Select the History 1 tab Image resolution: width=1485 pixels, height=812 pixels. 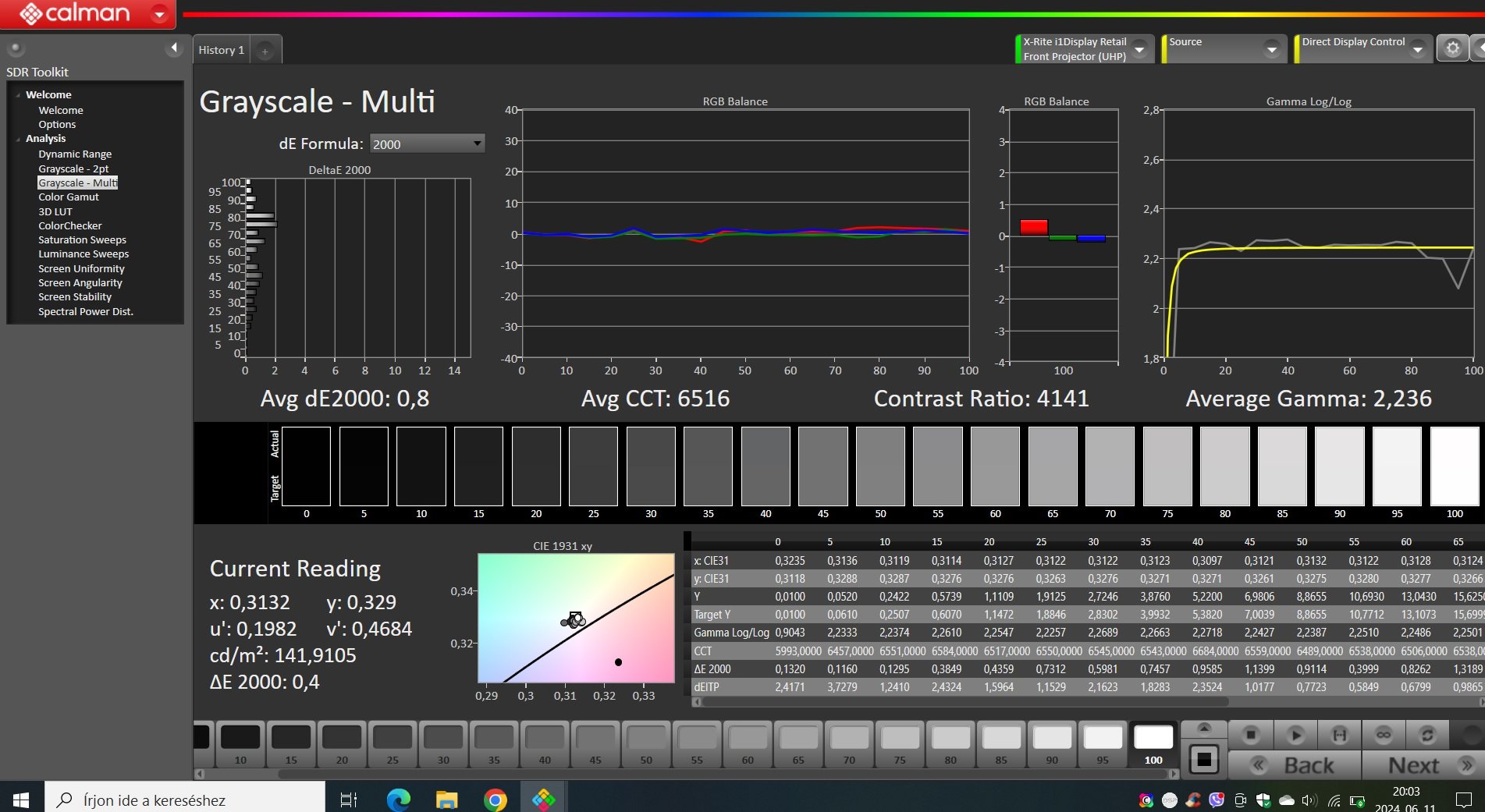pos(222,50)
